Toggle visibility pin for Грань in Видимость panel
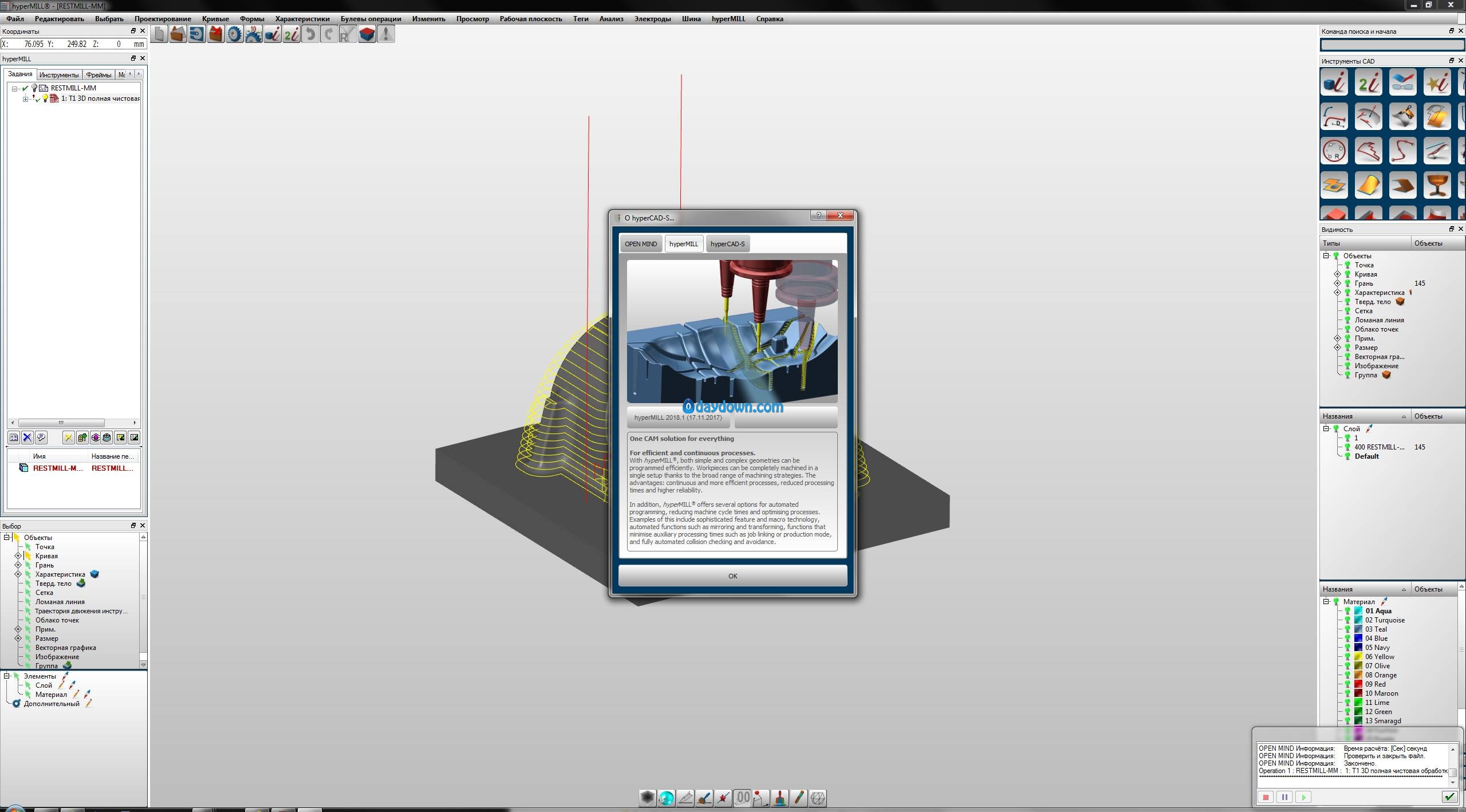This screenshot has height=812, width=1466. [1347, 283]
